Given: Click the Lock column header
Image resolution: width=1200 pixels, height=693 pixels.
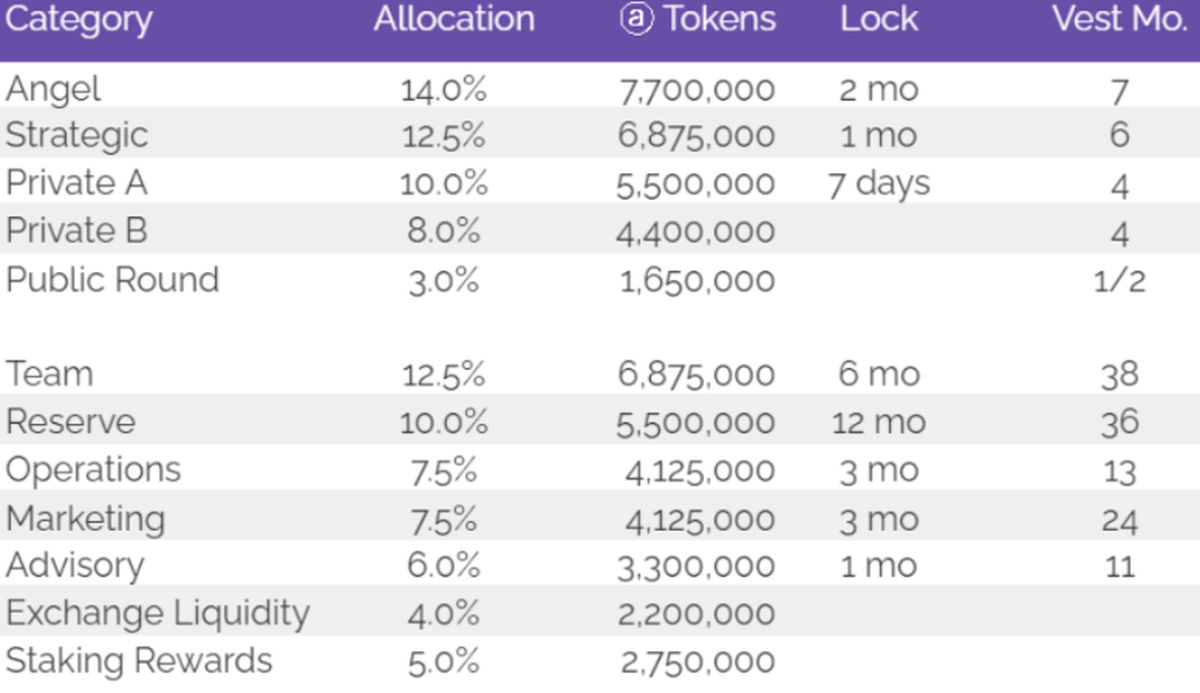Looking at the screenshot, I should pyautogui.click(x=879, y=20).
